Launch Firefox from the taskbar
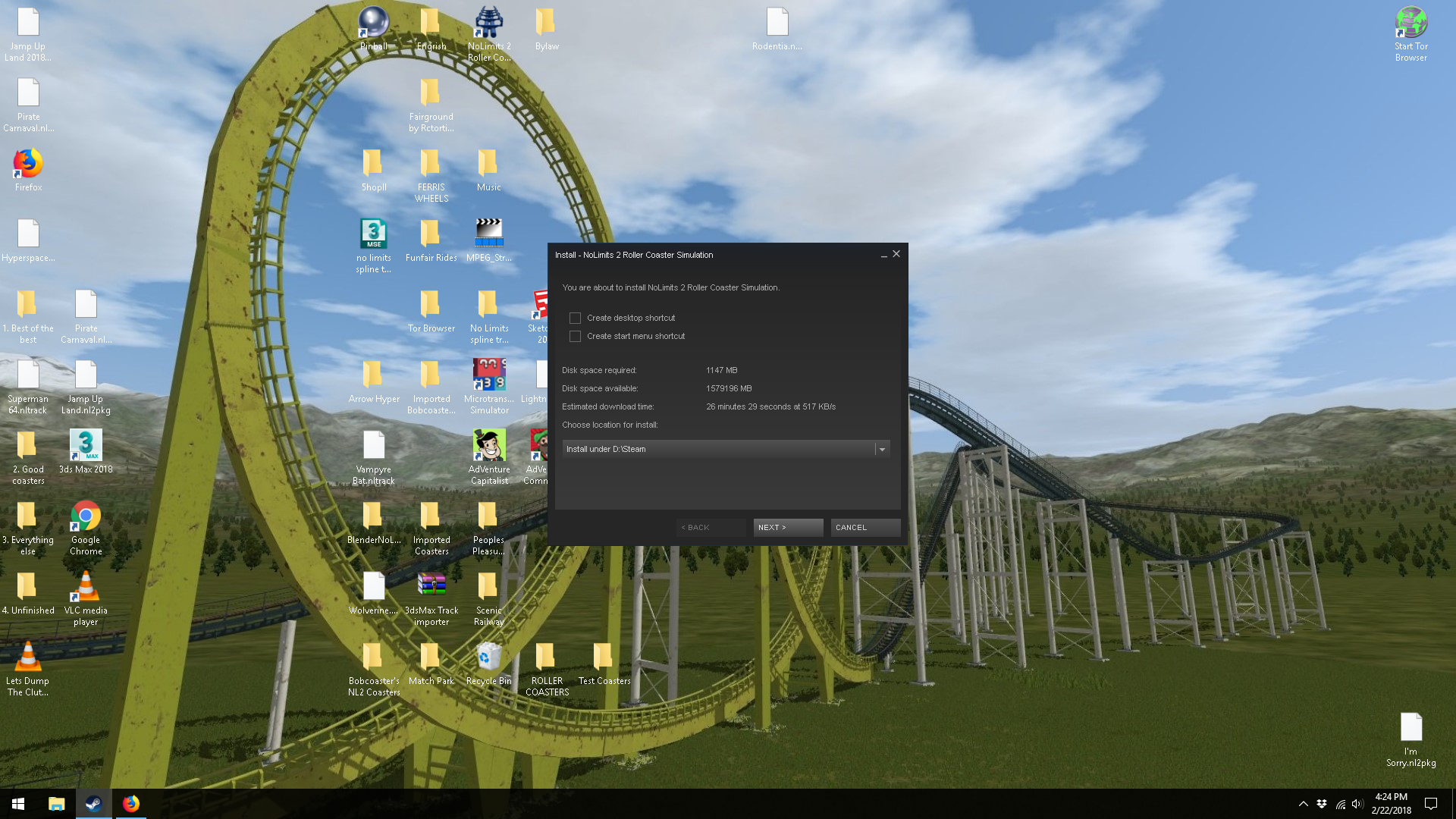 pyautogui.click(x=131, y=804)
